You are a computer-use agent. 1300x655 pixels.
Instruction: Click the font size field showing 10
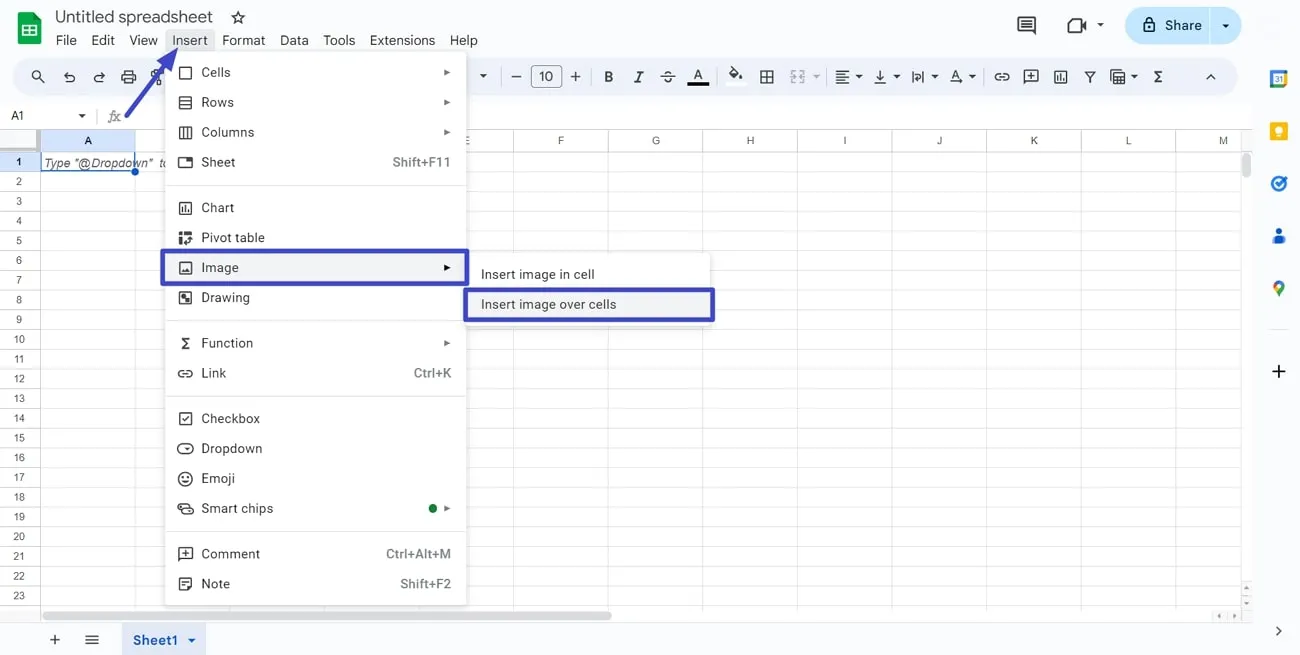(546, 76)
